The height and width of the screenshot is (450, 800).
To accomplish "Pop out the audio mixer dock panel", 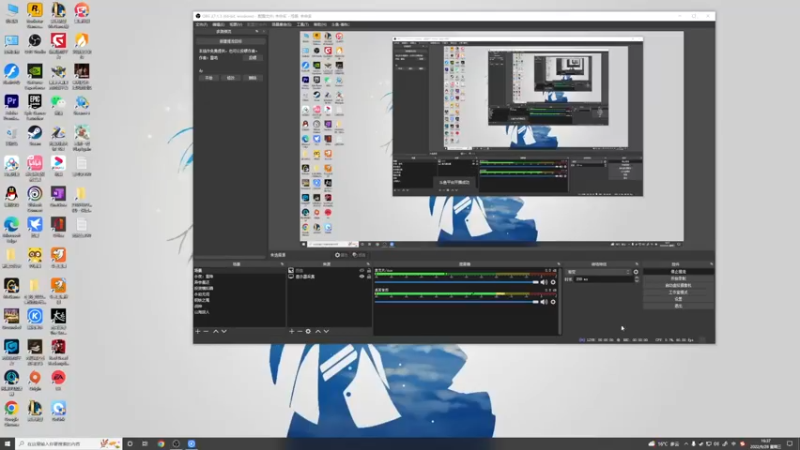I will 558,264.
